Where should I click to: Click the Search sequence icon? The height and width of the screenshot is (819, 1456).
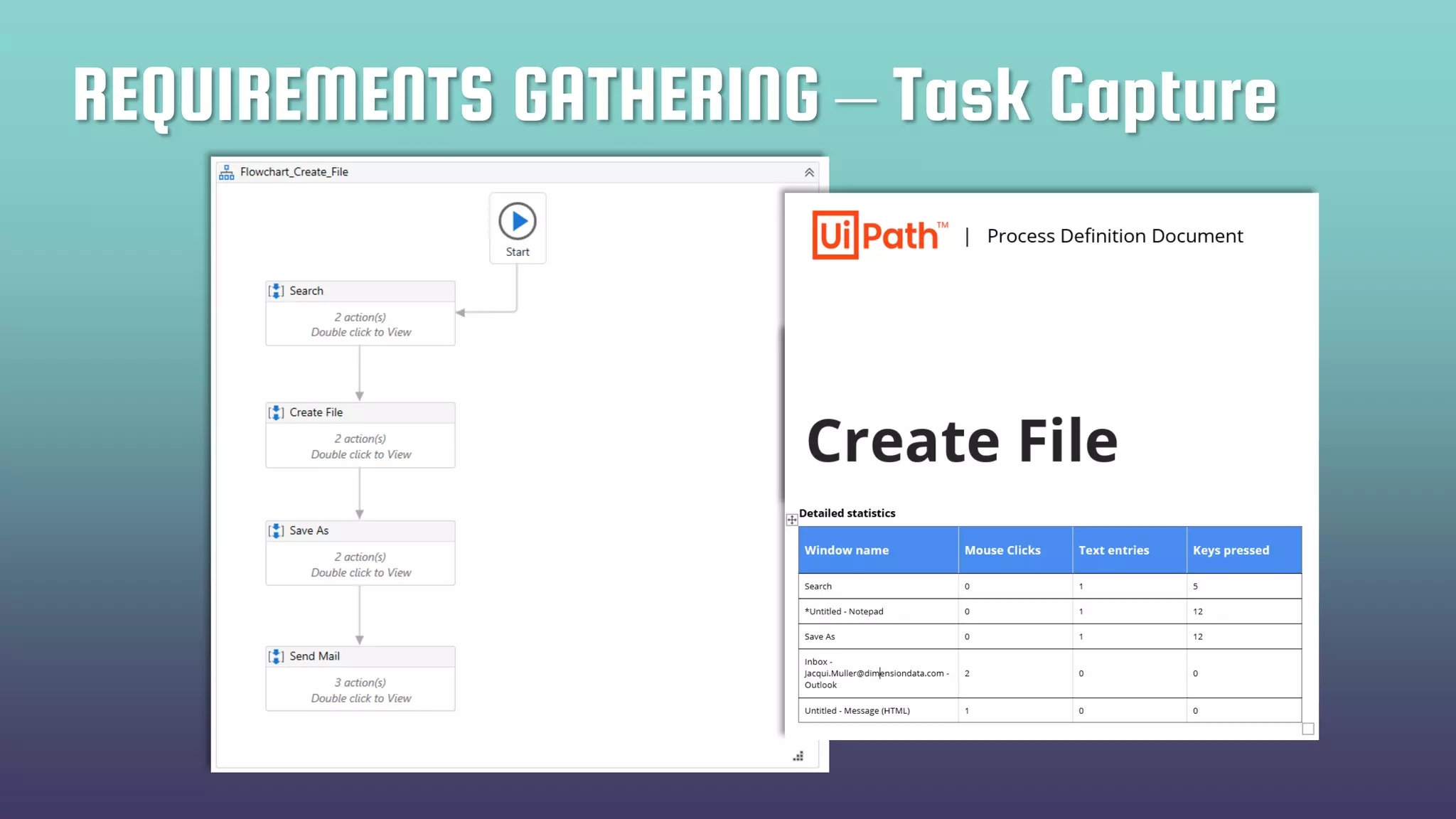pyautogui.click(x=277, y=291)
